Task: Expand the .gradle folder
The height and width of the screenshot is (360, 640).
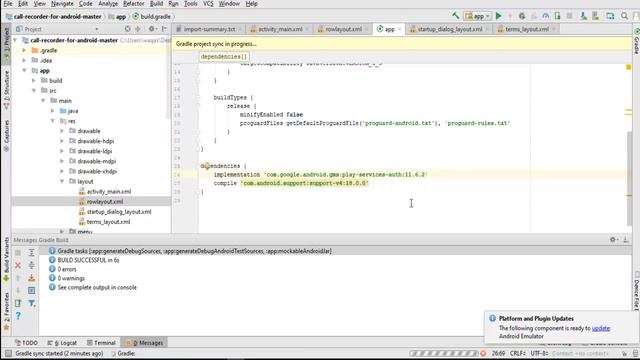Action: (24, 50)
